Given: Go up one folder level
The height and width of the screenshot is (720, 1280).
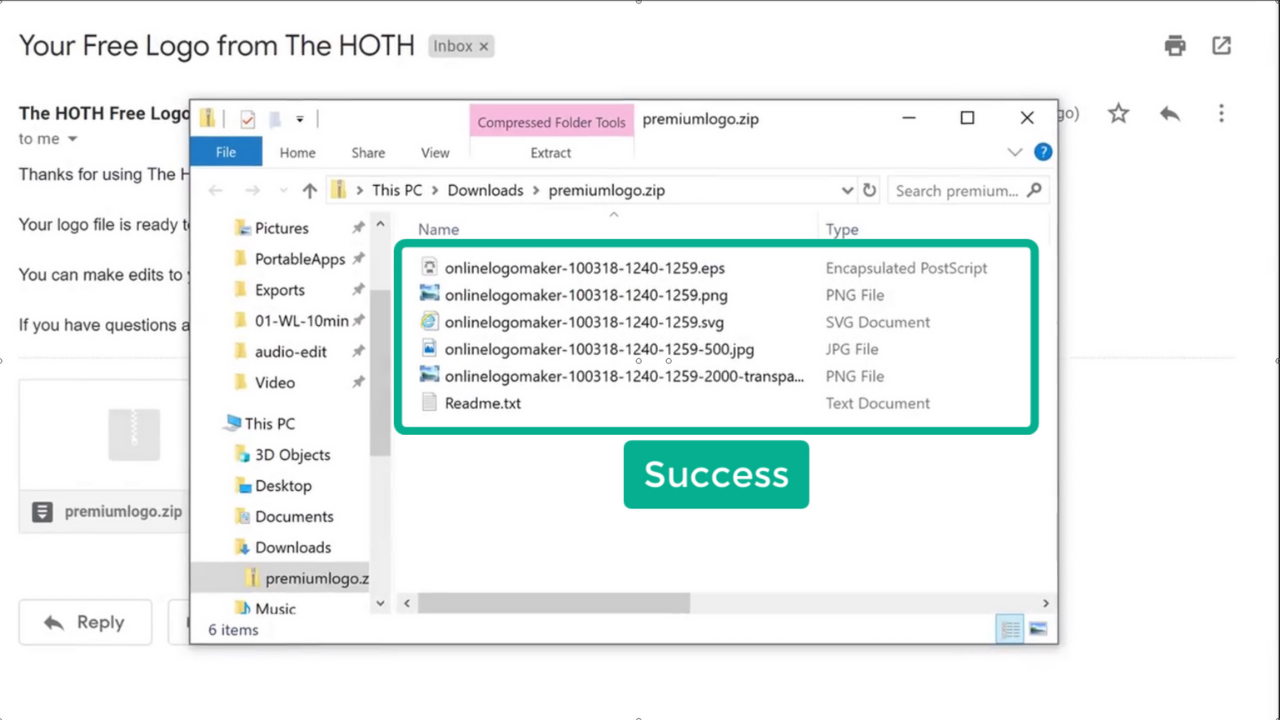Looking at the screenshot, I should 309,190.
